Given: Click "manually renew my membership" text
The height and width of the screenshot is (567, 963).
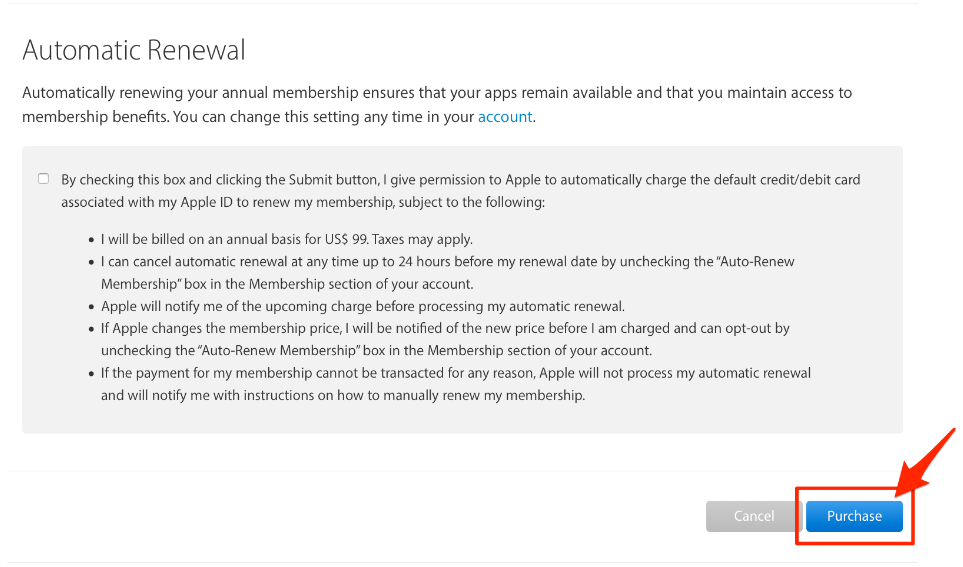Looking at the screenshot, I should (x=484, y=395).
